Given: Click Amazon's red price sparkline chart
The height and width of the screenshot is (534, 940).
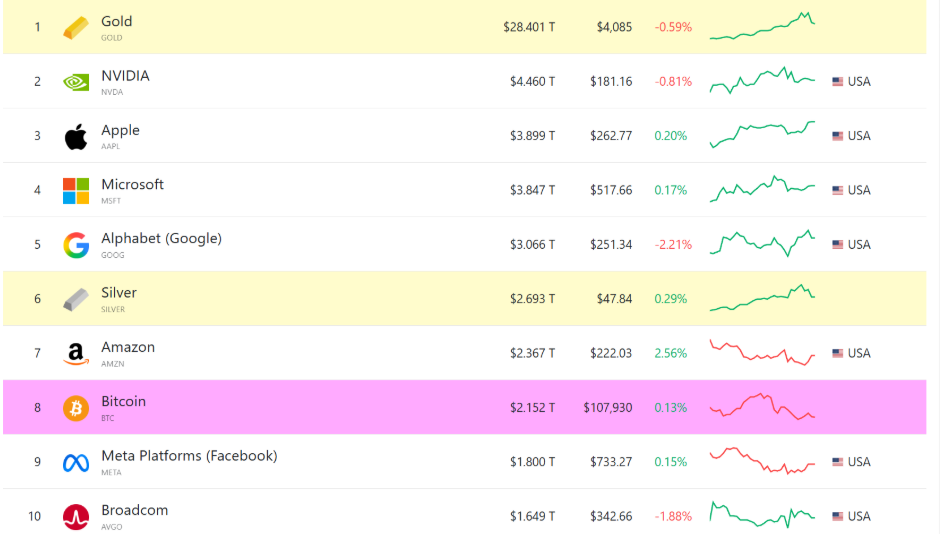Looking at the screenshot, I should click(x=762, y=353).
